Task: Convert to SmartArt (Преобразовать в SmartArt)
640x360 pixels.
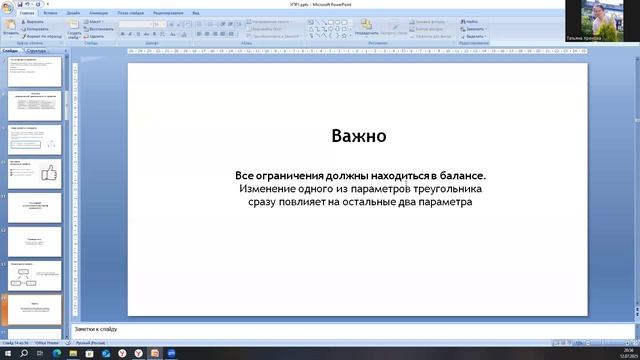Action: click(272, 36)
